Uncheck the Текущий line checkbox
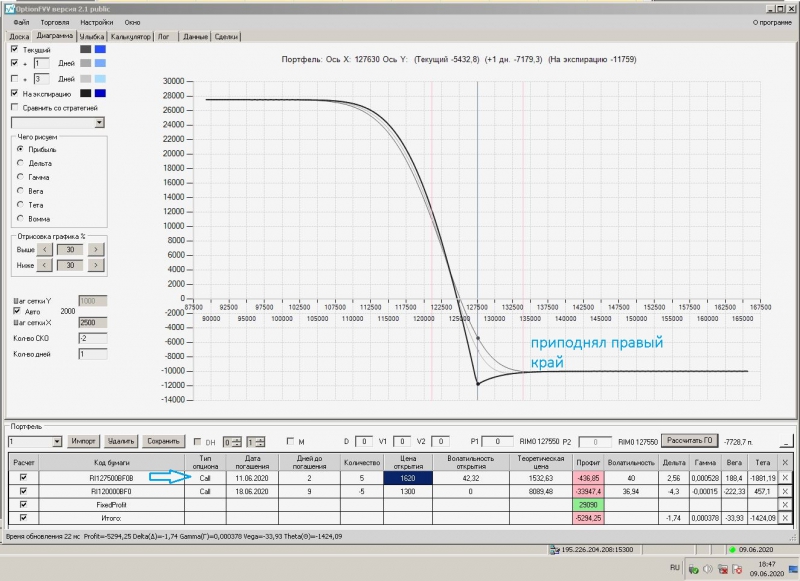The height and width of the screenshot is (581, 800). (14, 49)
